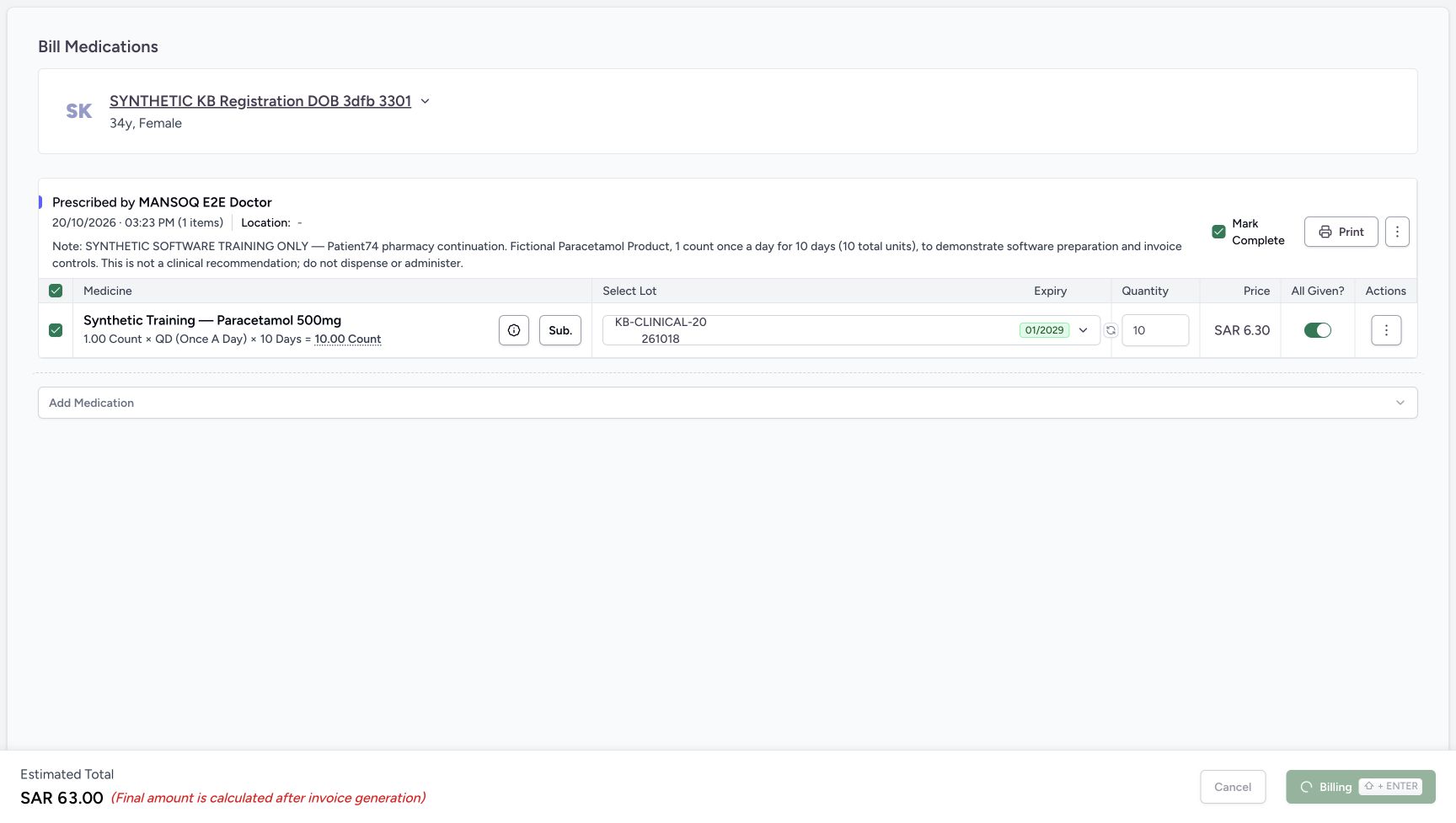Click the All Given? column header
Screen dimensions: 1456x823
point(1318,291)
